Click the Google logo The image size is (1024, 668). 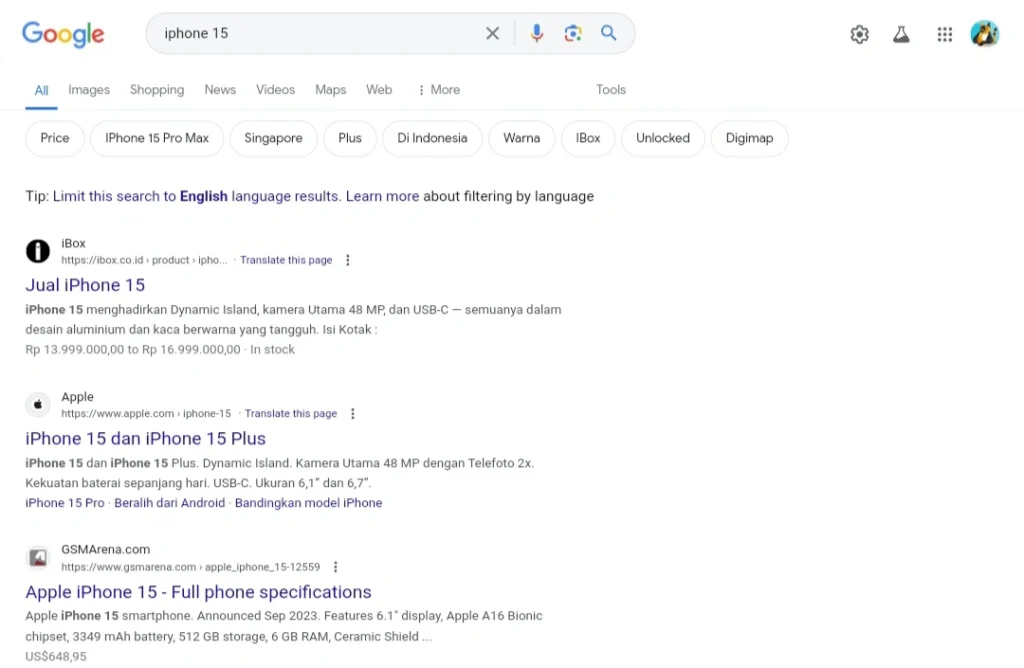63,34
